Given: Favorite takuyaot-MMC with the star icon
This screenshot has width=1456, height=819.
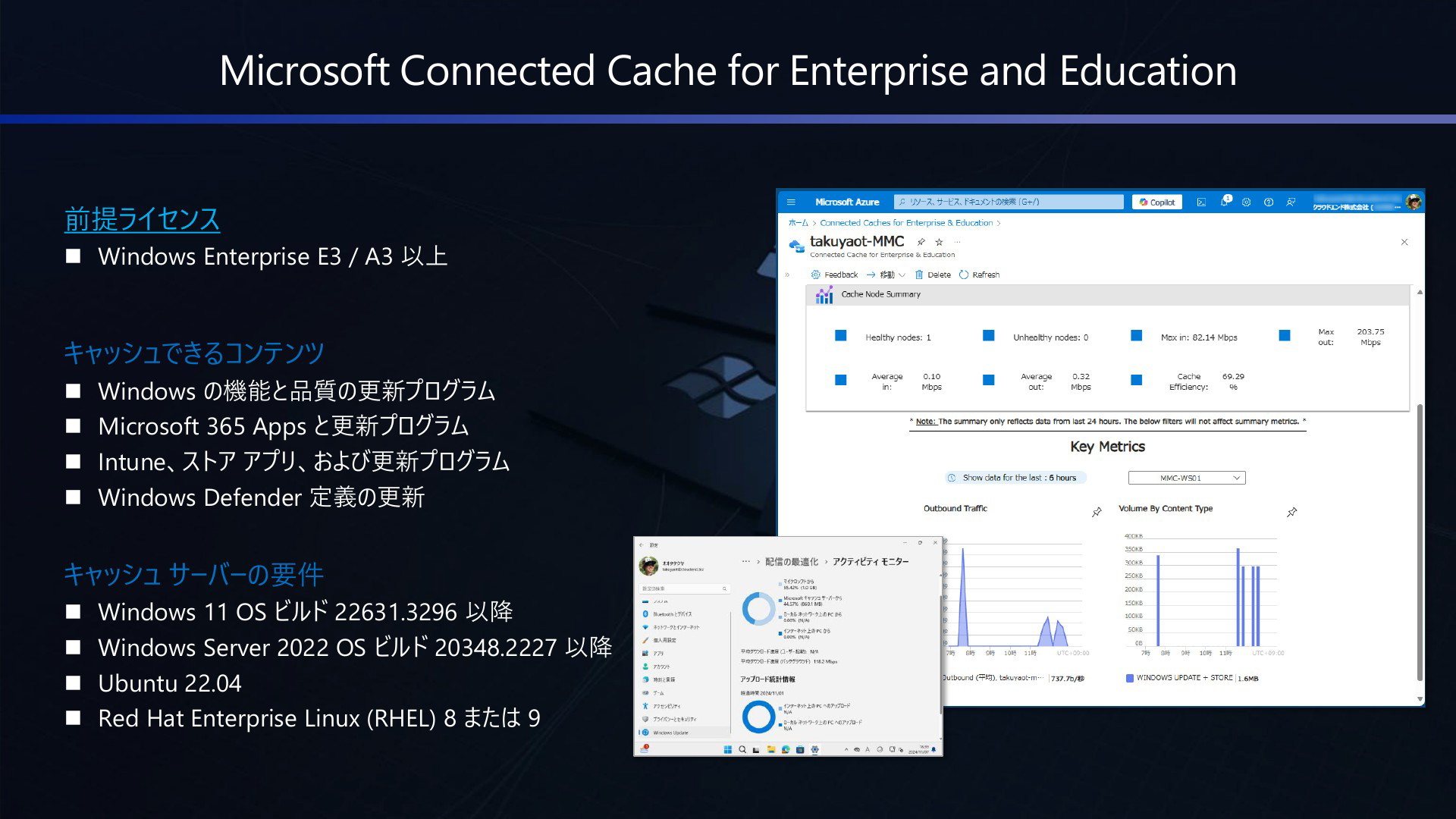Looking at the screenshot, I should pos(939,242).
